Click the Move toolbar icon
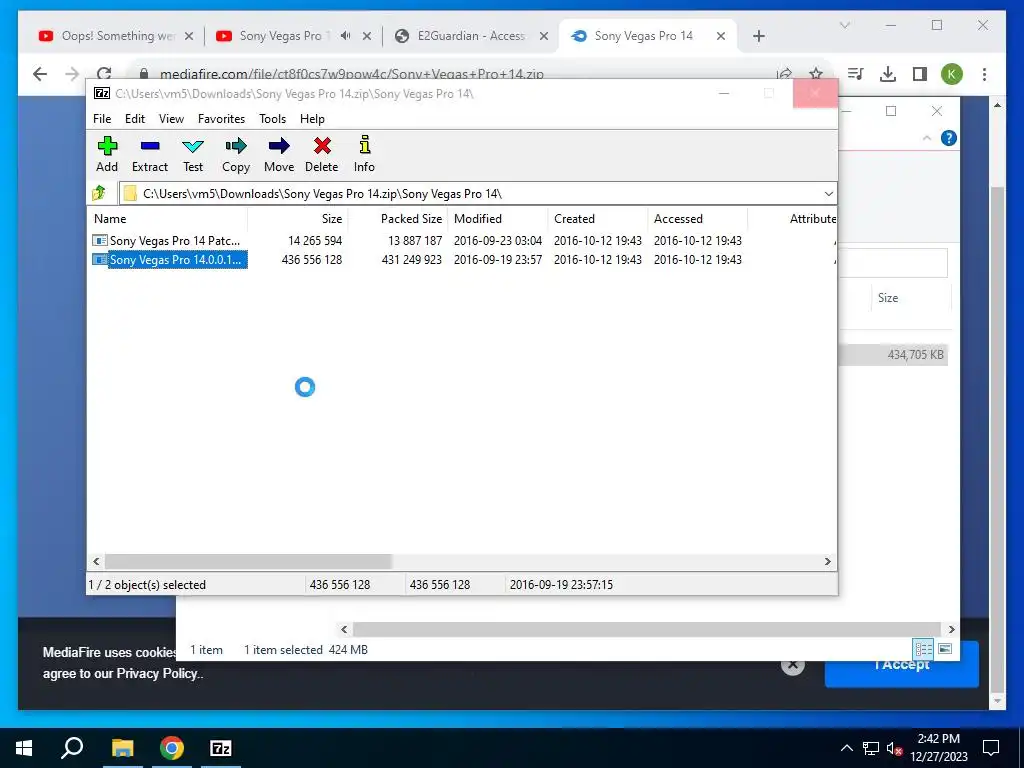Viewport: 1024px width, 768px height. (x=279, y=155)
